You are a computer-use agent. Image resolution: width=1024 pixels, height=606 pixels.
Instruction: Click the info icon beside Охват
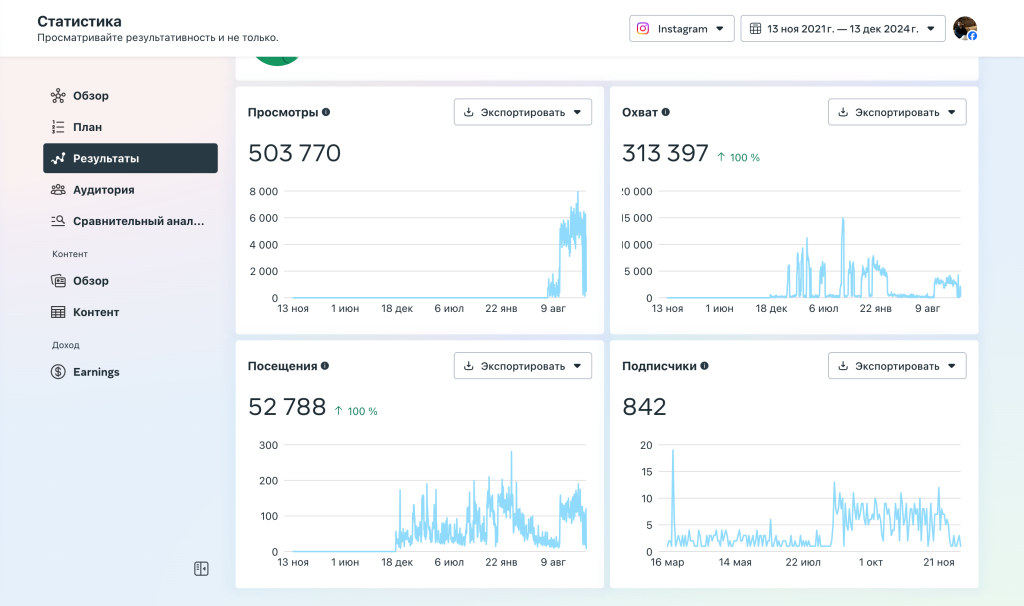pyautogui.click(x=665, y=112)
